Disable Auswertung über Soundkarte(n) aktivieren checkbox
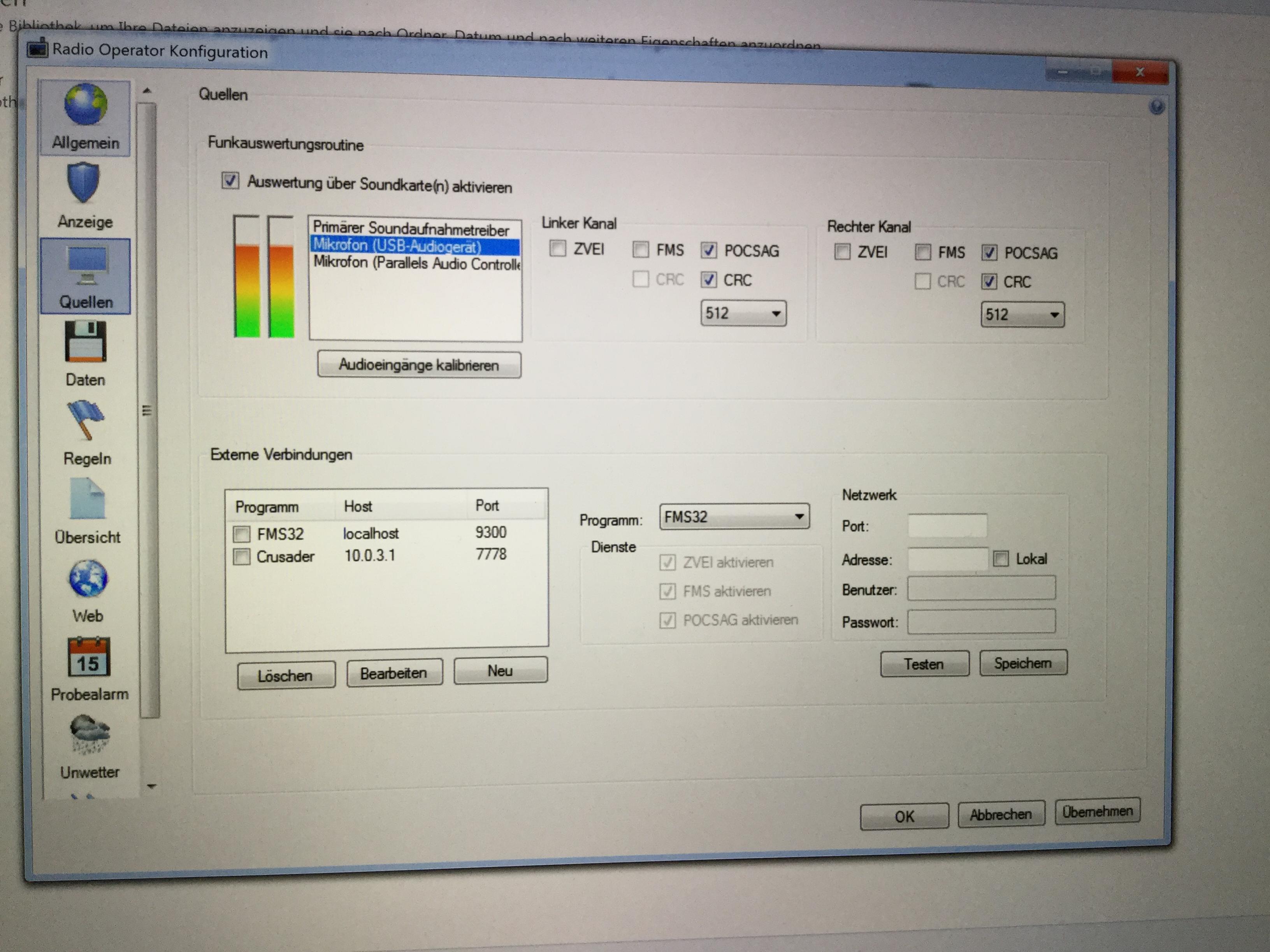Viewport: 1270px width, 952px height. [230, 181]
